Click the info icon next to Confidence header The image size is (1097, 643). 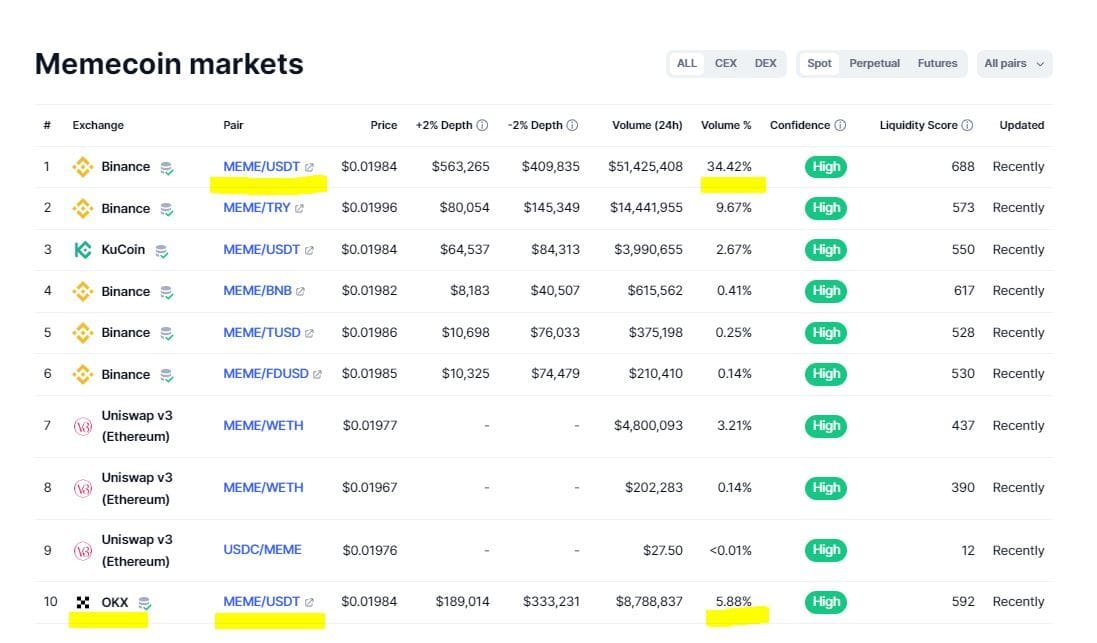click(x=841, y=125)
